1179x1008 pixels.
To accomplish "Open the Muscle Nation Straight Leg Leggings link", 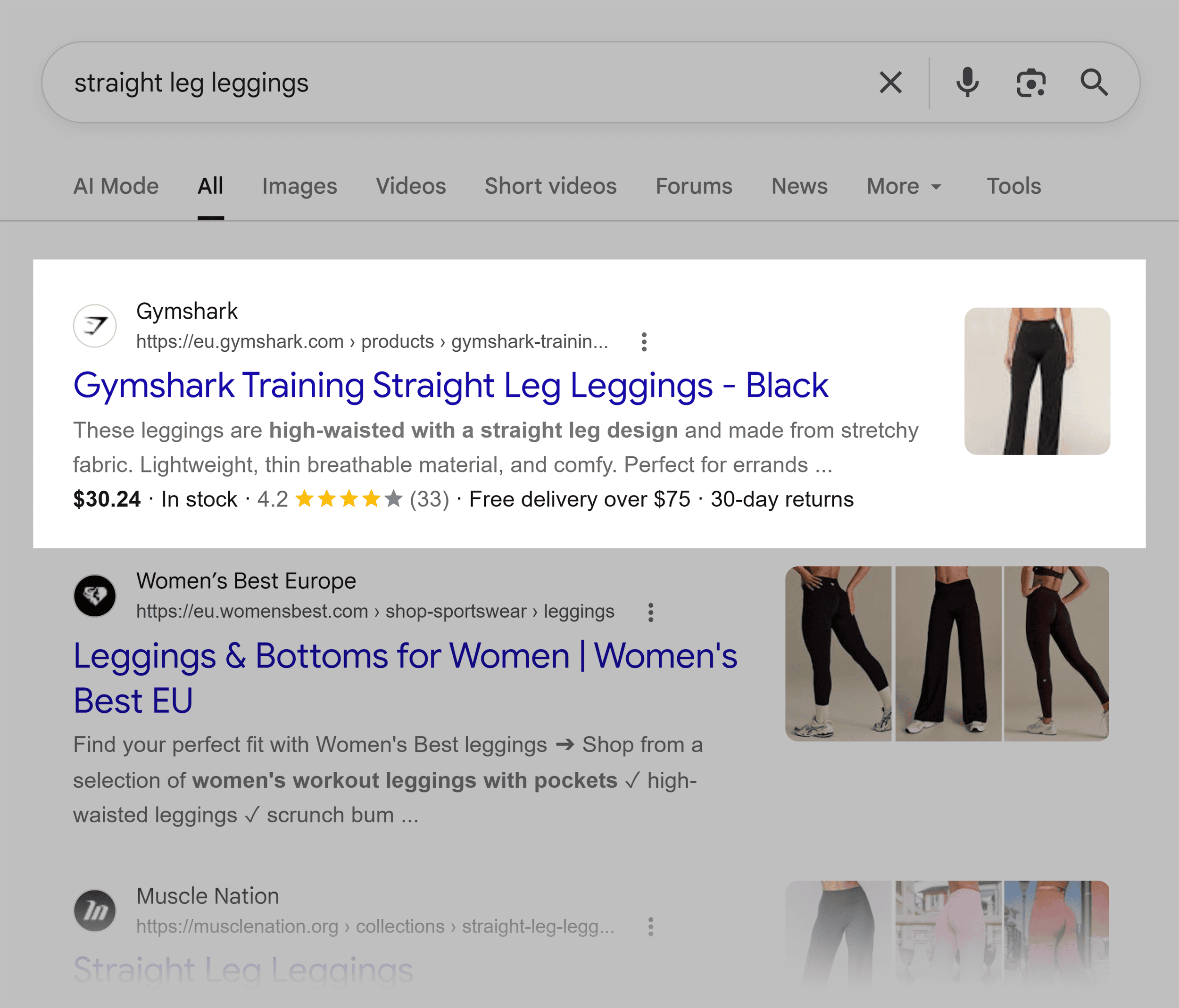I will [243, 969].
